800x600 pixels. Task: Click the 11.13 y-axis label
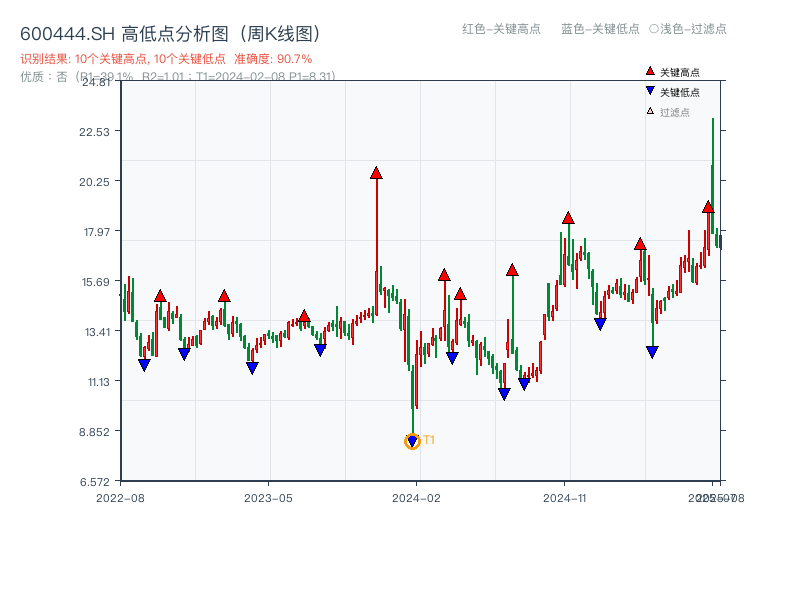click(98, 382)
